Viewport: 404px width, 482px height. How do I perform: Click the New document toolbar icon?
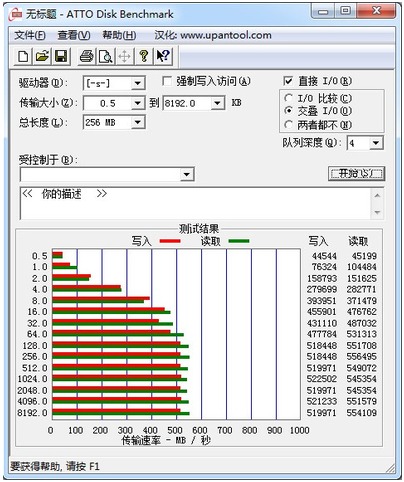pyautogui.click(x=23, y=56)
